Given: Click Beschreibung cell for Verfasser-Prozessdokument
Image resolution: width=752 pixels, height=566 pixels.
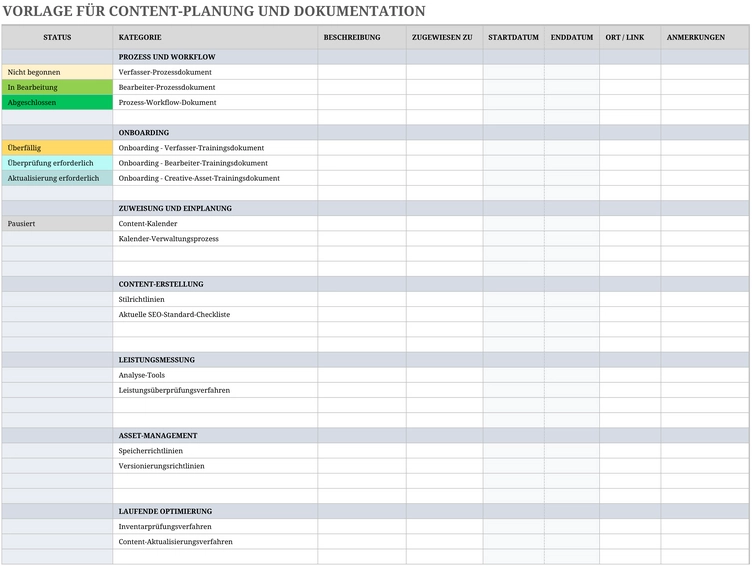Looking at the screenshot, I should point(362,72).
